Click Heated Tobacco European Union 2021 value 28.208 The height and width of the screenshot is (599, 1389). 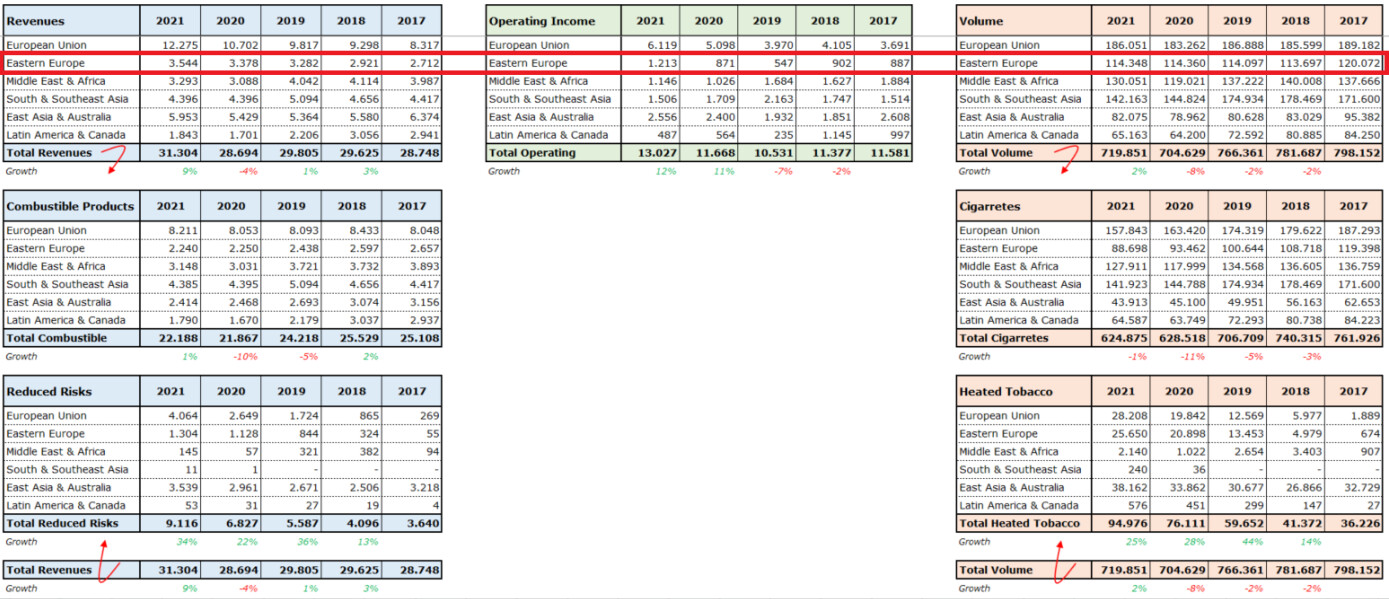pos(1127,416)
